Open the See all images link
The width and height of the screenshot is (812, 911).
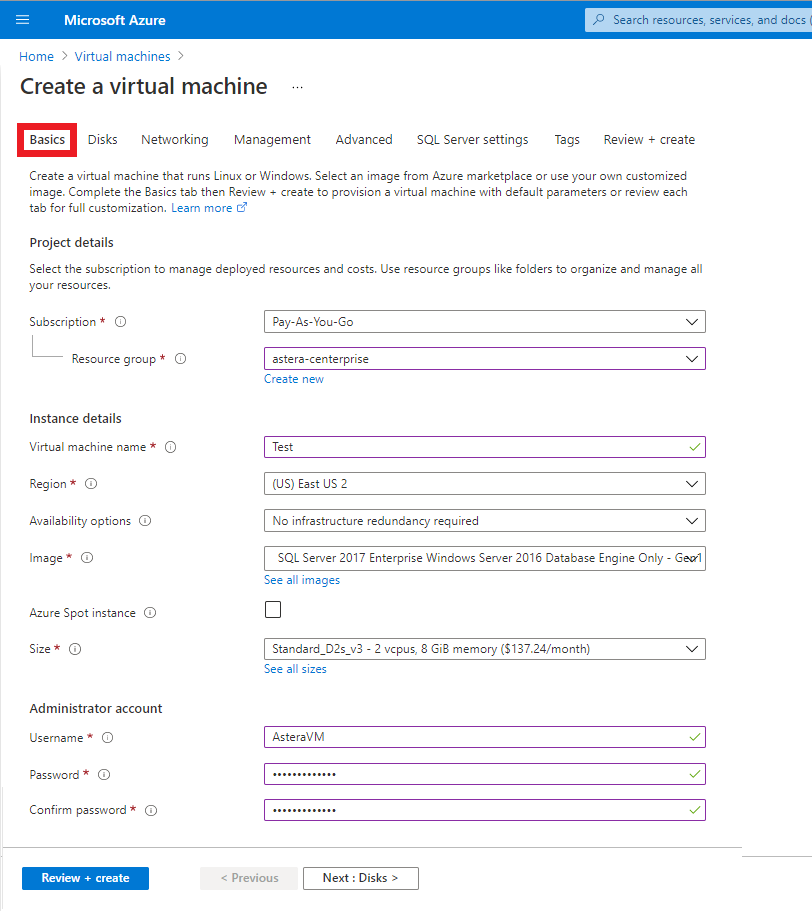tap(302, 580)
